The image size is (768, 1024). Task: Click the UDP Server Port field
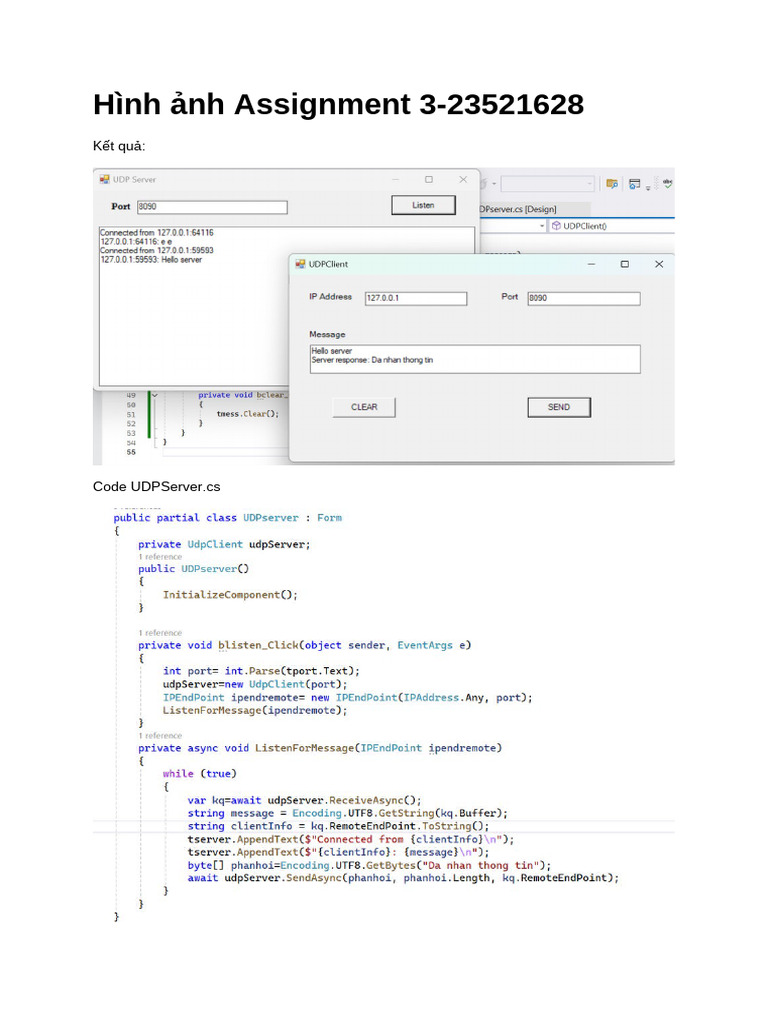click(211, 207)
